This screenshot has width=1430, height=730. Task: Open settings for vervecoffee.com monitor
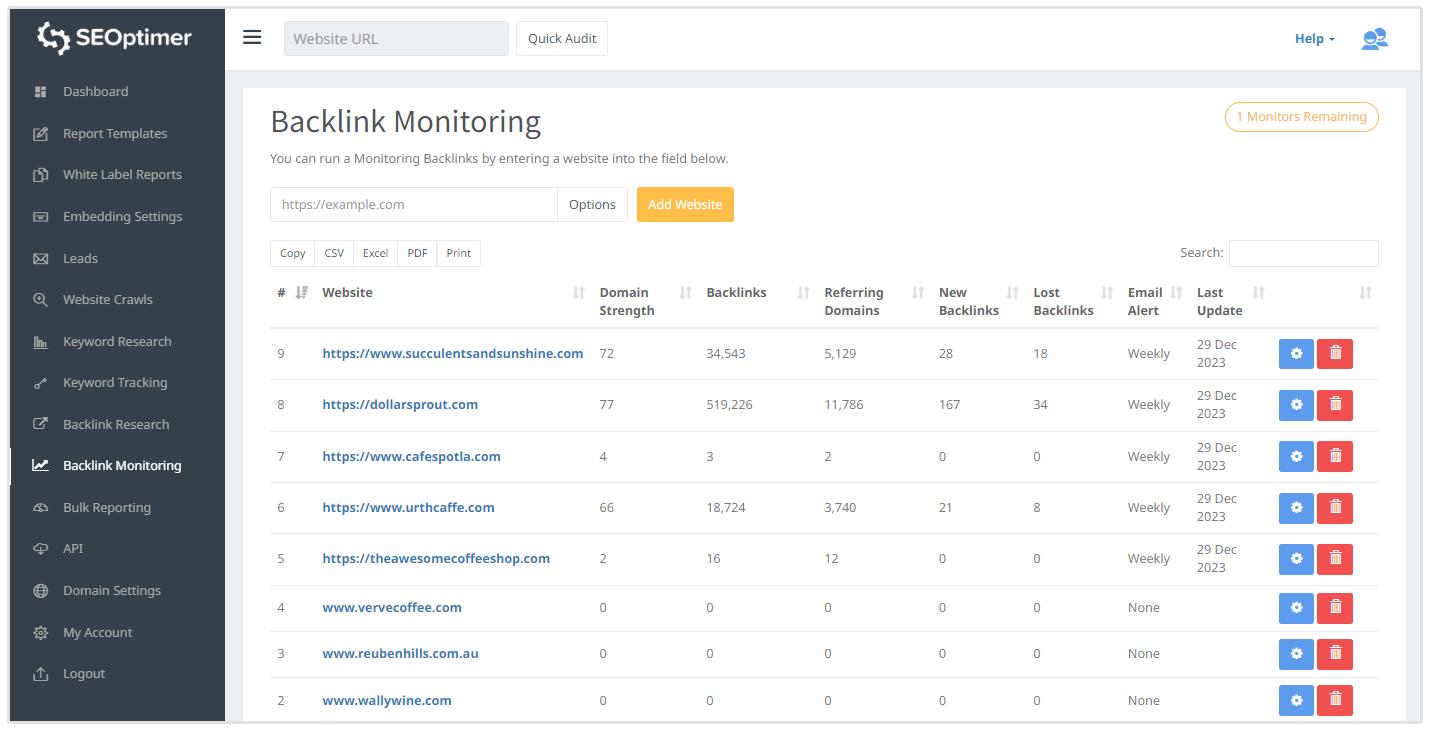pyautogui.click(x=1296, y=608)
